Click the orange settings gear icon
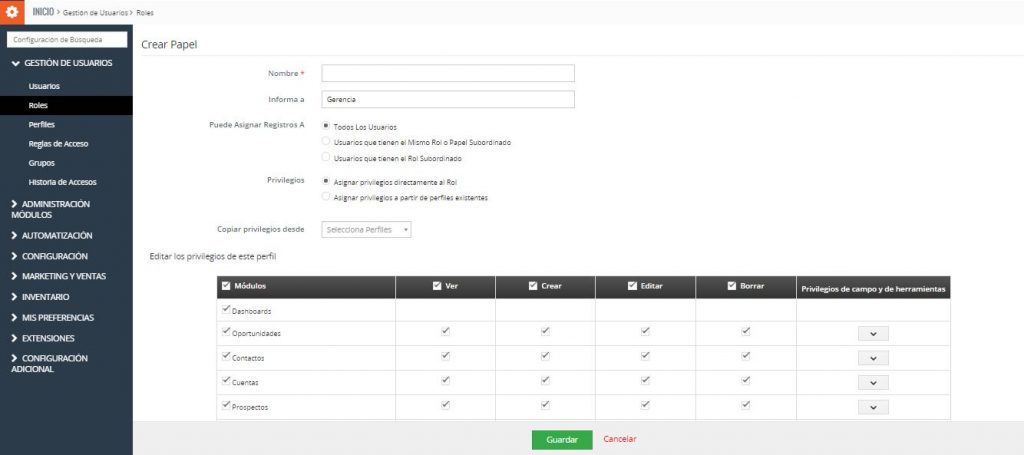Viewport: 1024px width, 455px height. 12,11
